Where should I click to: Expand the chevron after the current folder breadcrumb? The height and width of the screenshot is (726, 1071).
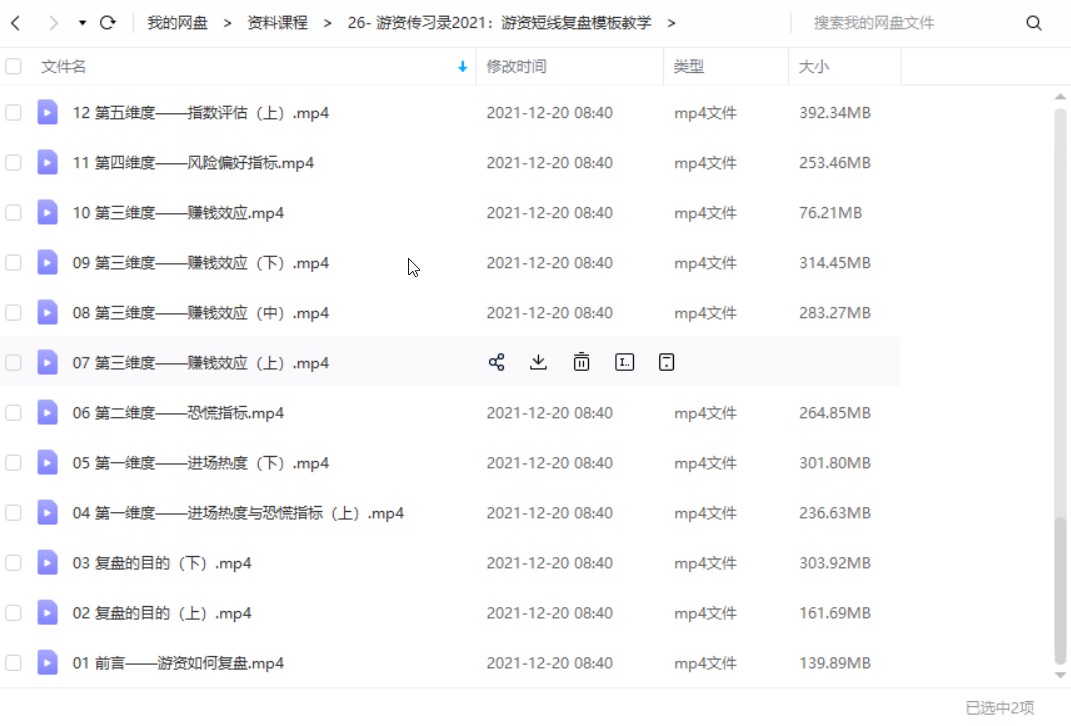point(672,21)
